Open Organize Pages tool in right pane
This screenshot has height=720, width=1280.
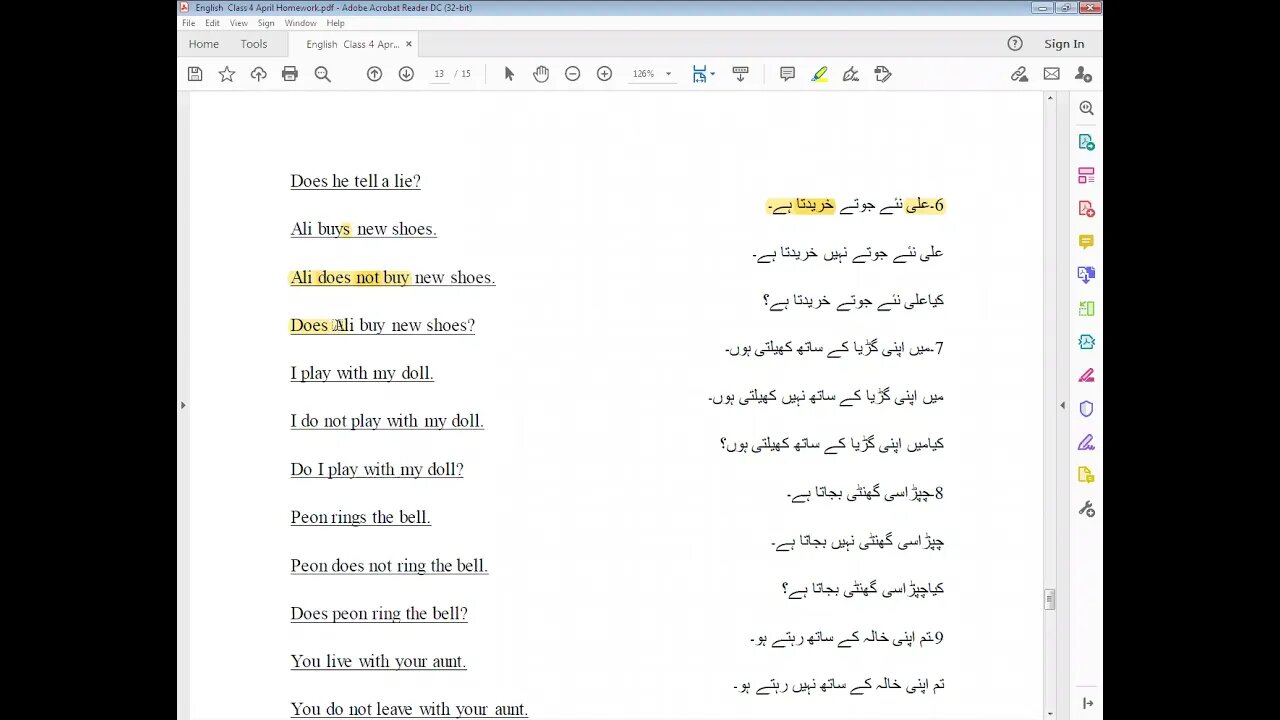(x=1087, y=309)
